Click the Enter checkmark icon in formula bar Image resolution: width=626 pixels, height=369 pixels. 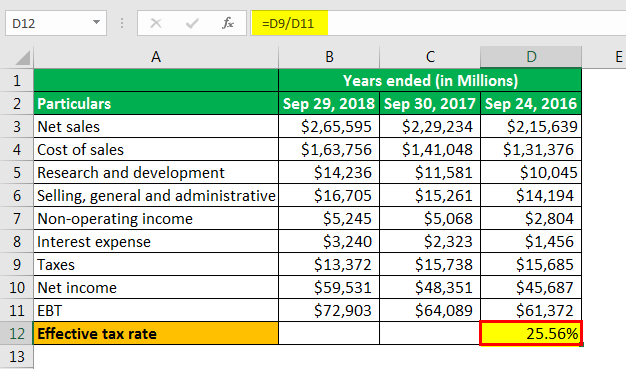[192, 23]
